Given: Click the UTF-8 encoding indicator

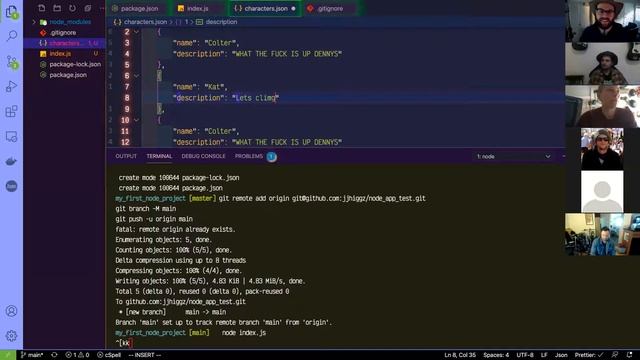Looking at the screenshot, I should tap(525, 355).
